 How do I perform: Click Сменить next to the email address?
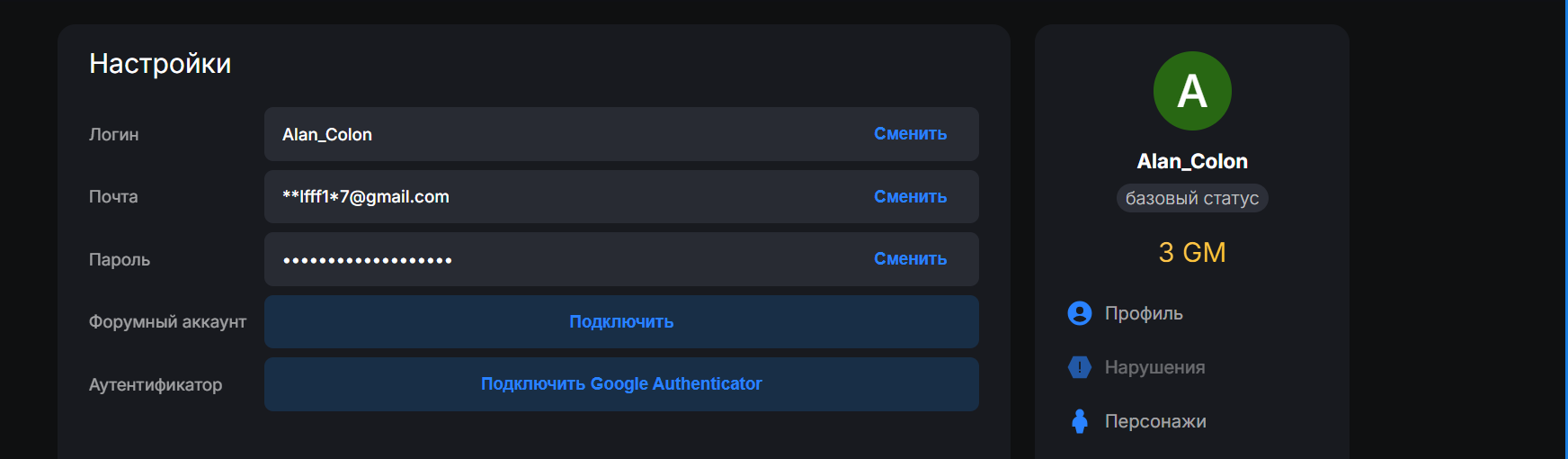910,197
